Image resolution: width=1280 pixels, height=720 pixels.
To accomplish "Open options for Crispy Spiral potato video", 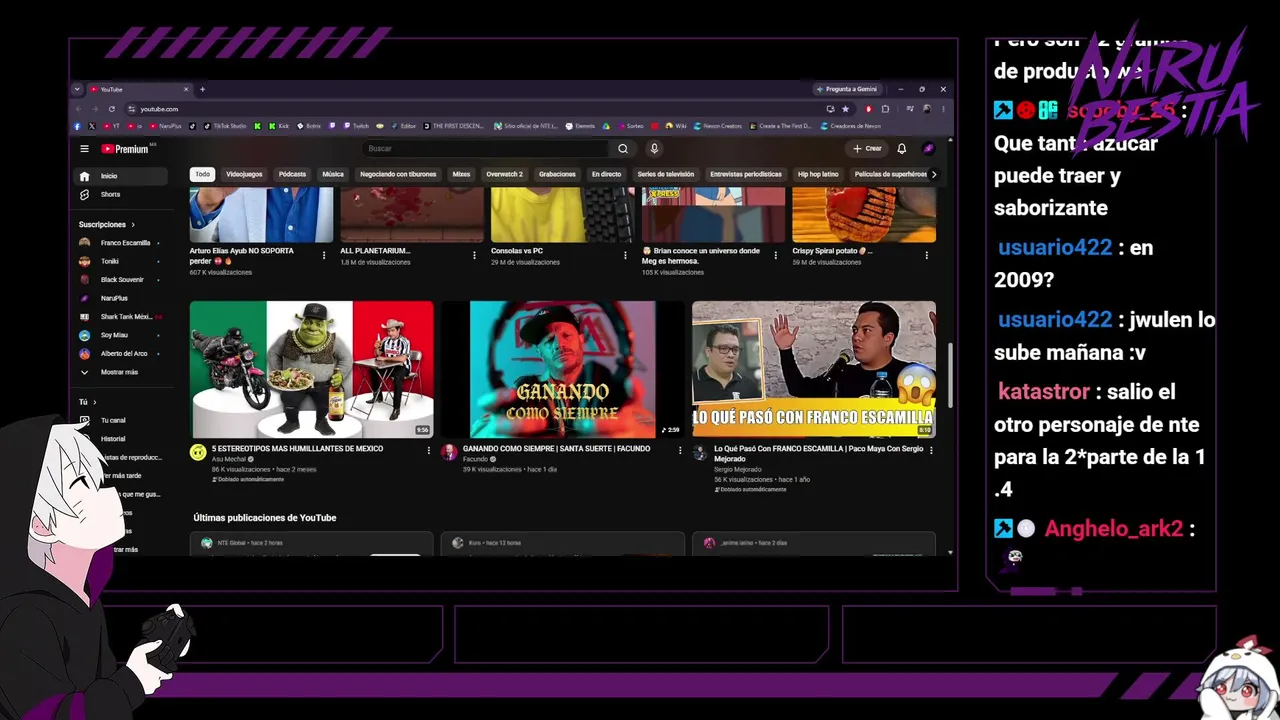I will [926, 255].
